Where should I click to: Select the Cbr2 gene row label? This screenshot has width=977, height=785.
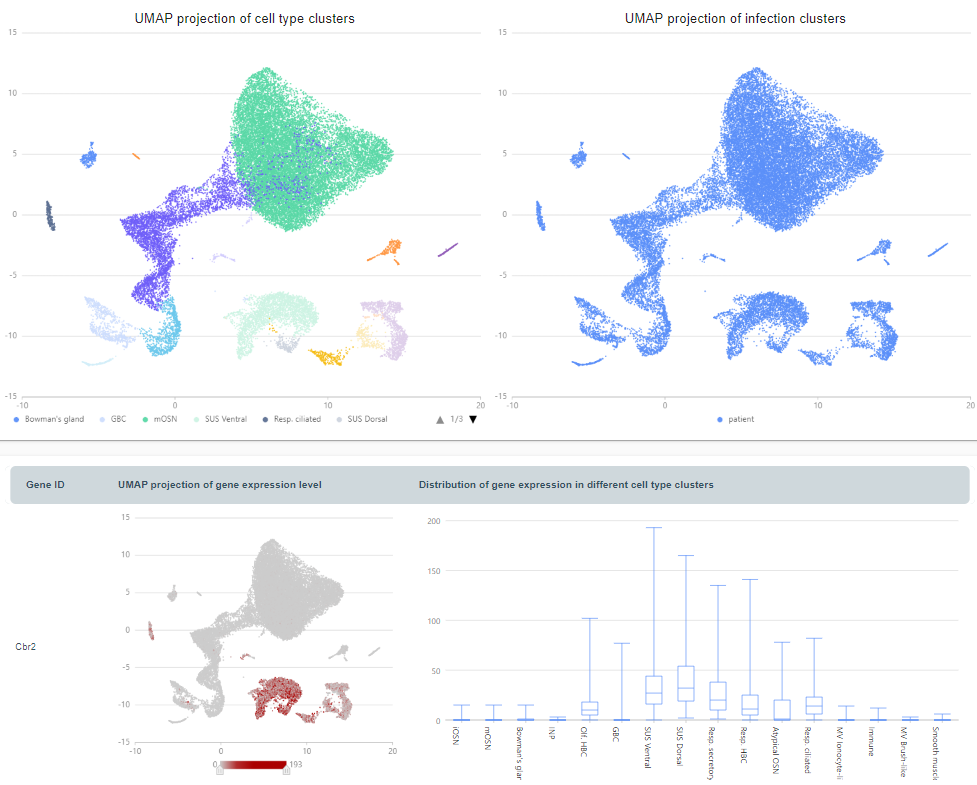(26, 646)
